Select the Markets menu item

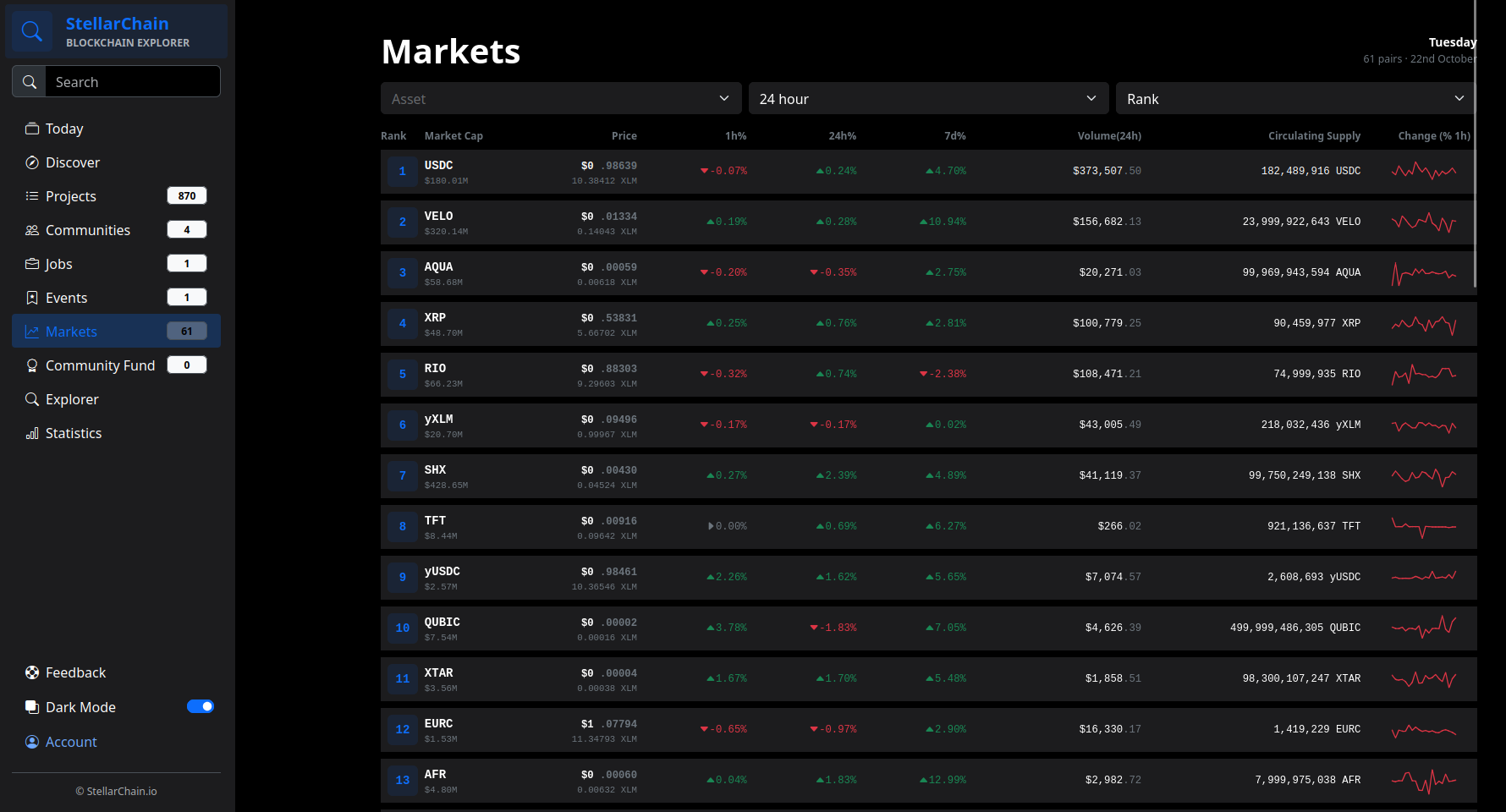(x=116, y=331)
